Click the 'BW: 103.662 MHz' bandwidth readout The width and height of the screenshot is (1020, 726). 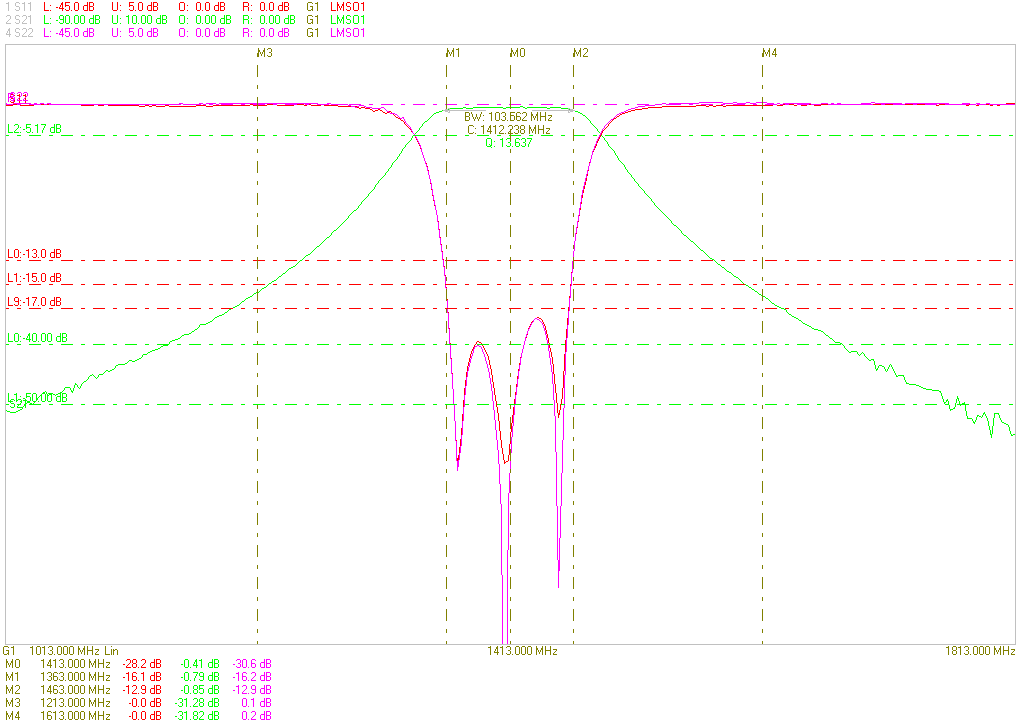[x=508, y=117]
